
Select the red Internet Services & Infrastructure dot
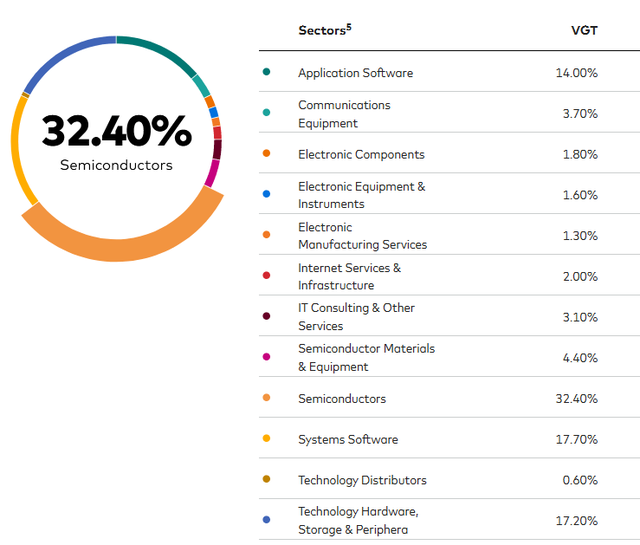[267, 275]
